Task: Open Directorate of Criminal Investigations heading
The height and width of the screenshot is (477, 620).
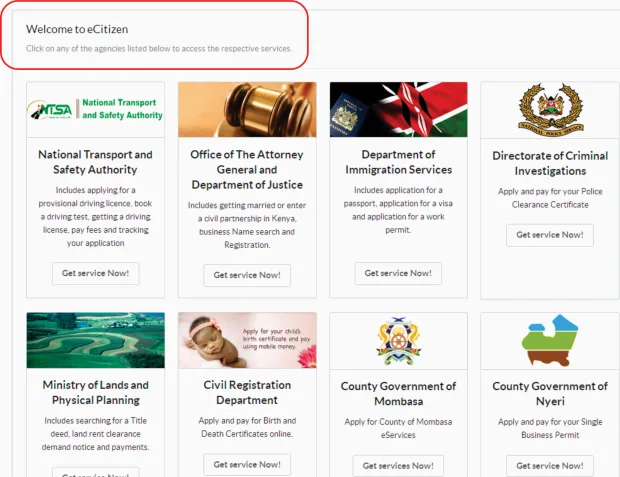Action: pyautogui.click(x=550, y=163)
